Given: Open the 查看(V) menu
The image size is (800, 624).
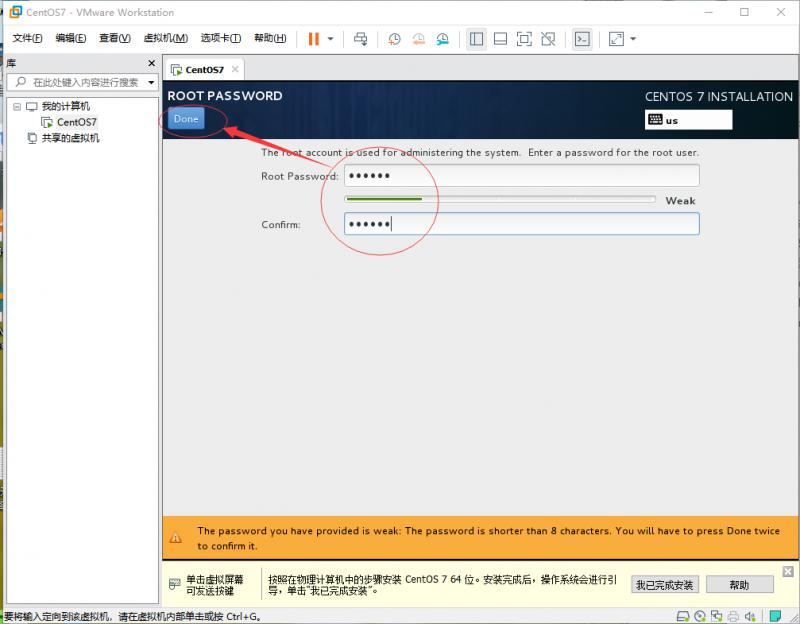Looking at the screenshot, I should [115, 38].
